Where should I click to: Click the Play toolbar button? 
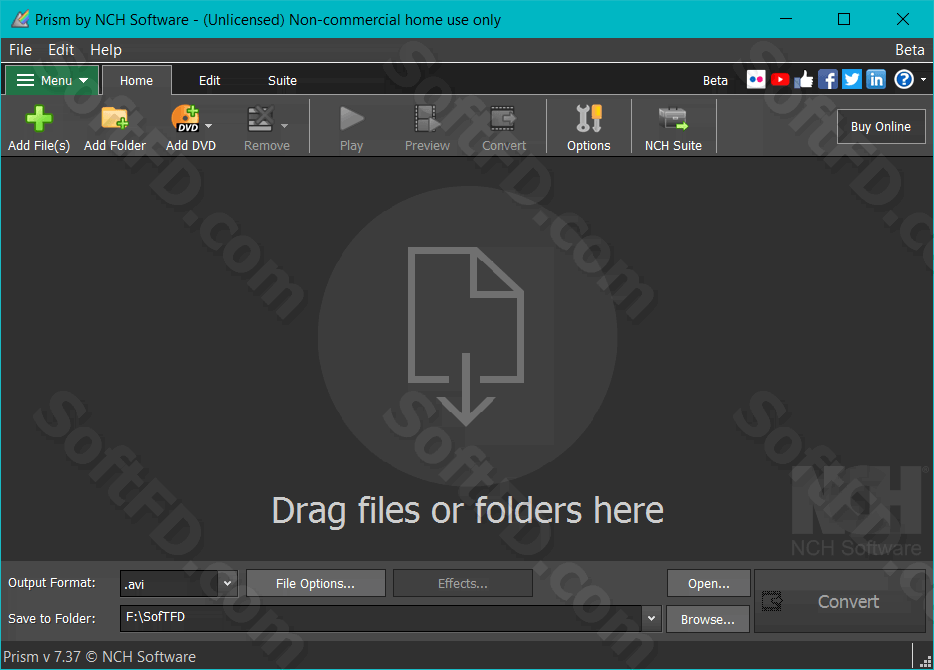coord(351,127)
